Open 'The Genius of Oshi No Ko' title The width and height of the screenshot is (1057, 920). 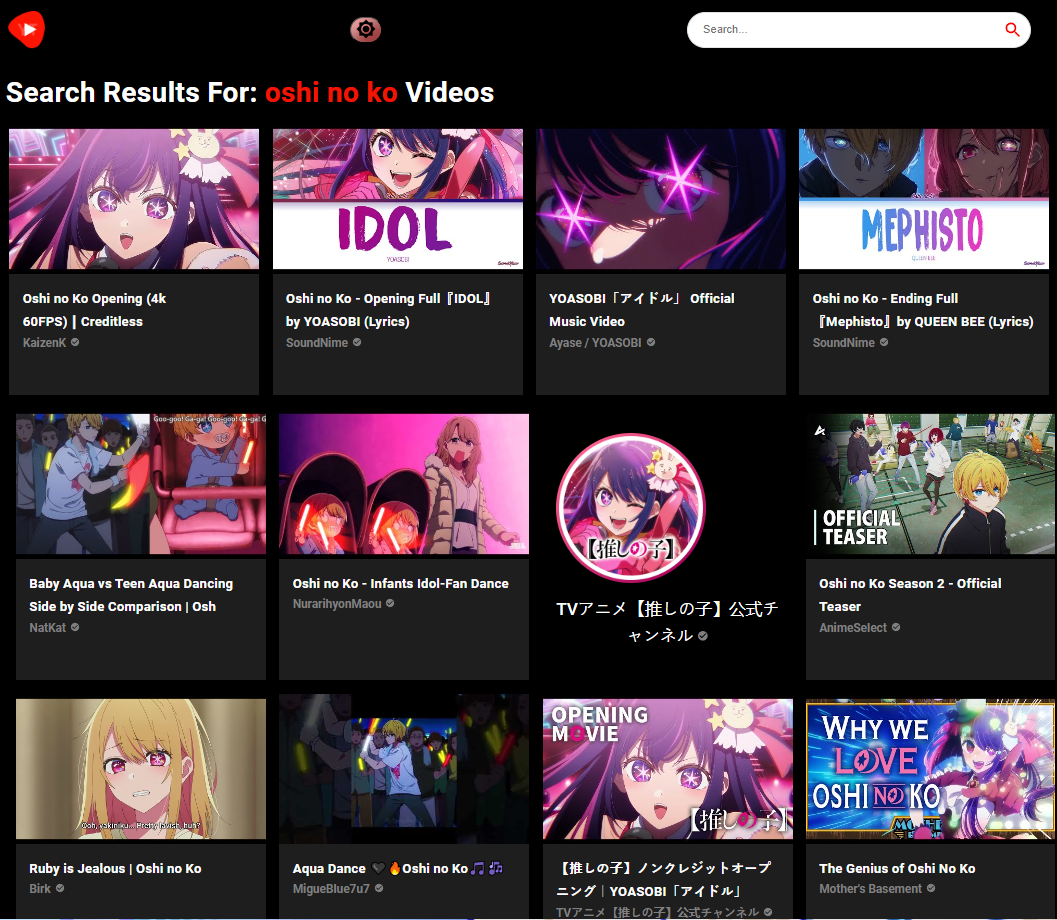coord(897,868)
